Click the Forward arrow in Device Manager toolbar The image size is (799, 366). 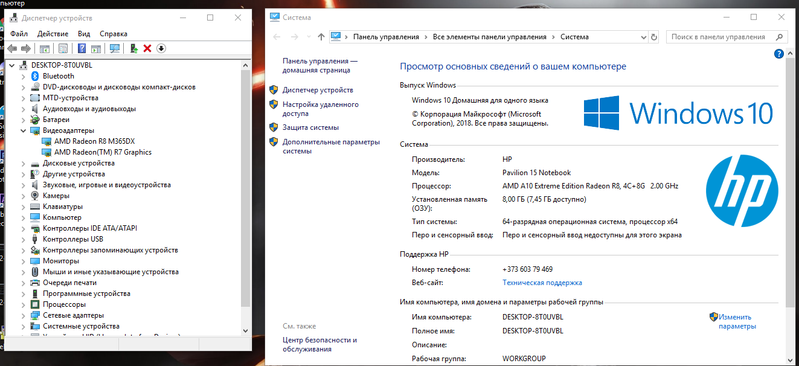pos(25,48)
